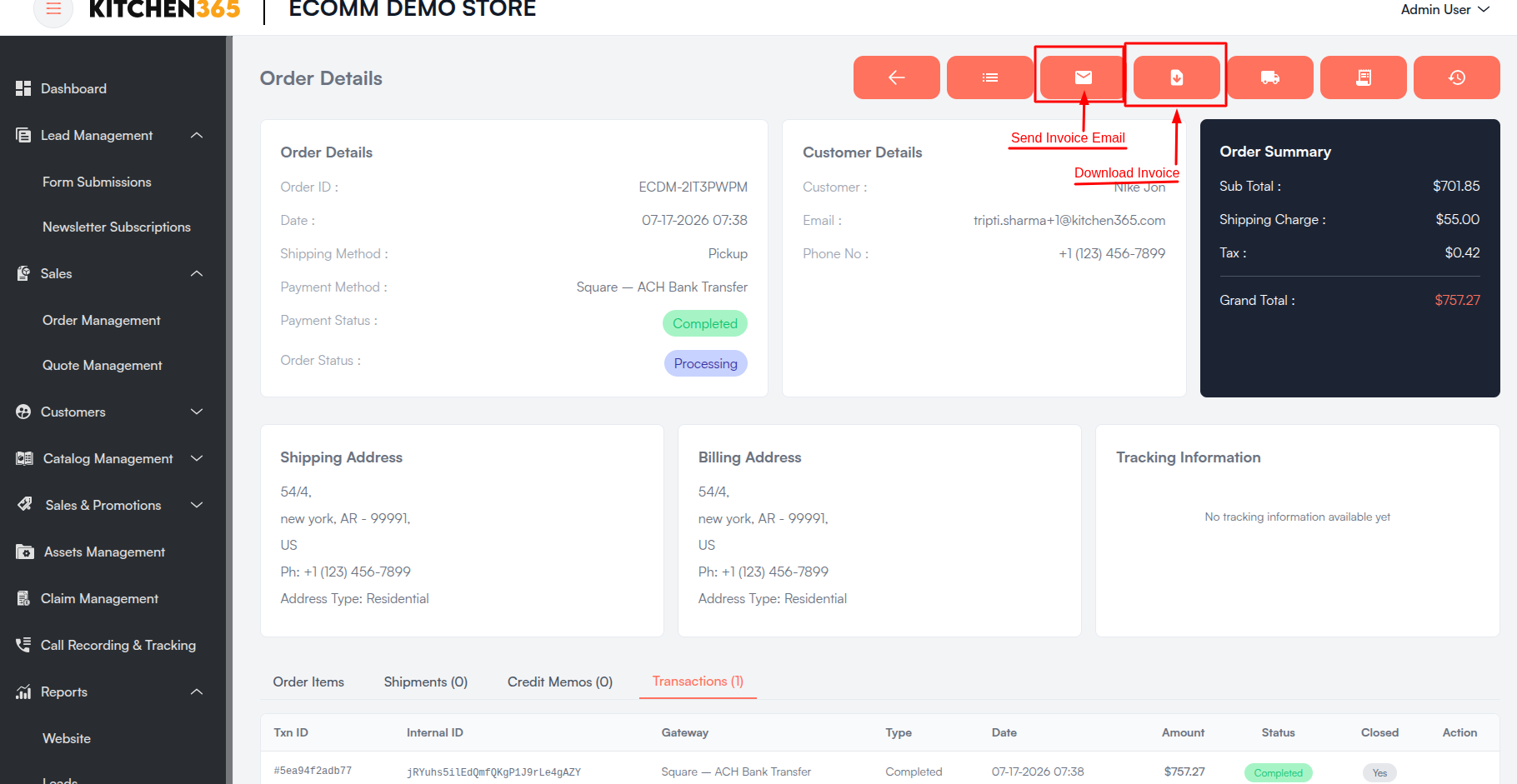Image resolution: width=1517 pixels, height=784 pixels.
Task: Click the Completed payment status badge
Action: coord(705,323)
